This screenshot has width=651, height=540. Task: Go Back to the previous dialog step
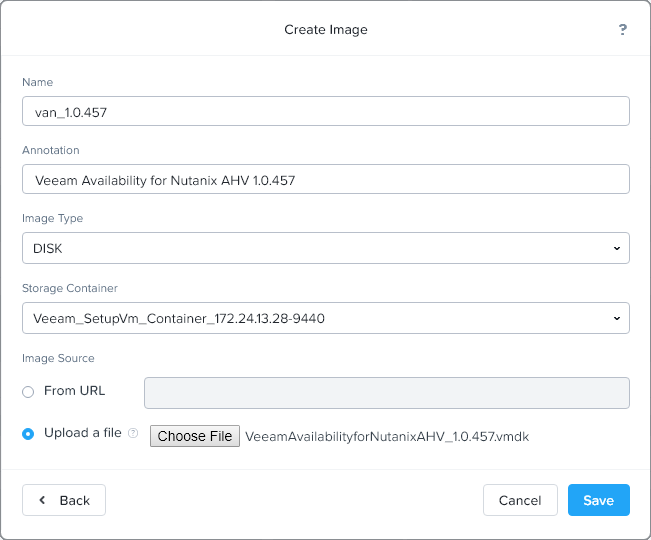[64, 500]
